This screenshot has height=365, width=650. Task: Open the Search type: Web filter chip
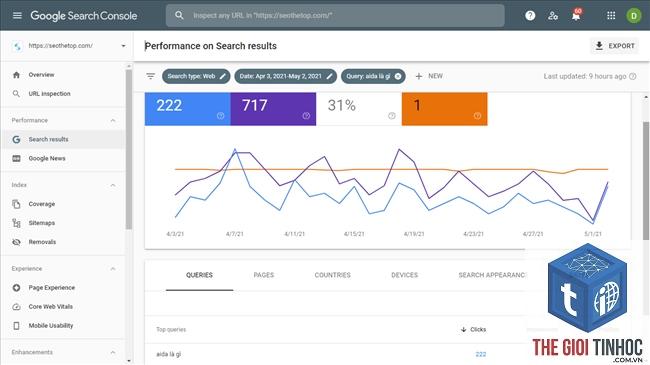pos(196,76)
